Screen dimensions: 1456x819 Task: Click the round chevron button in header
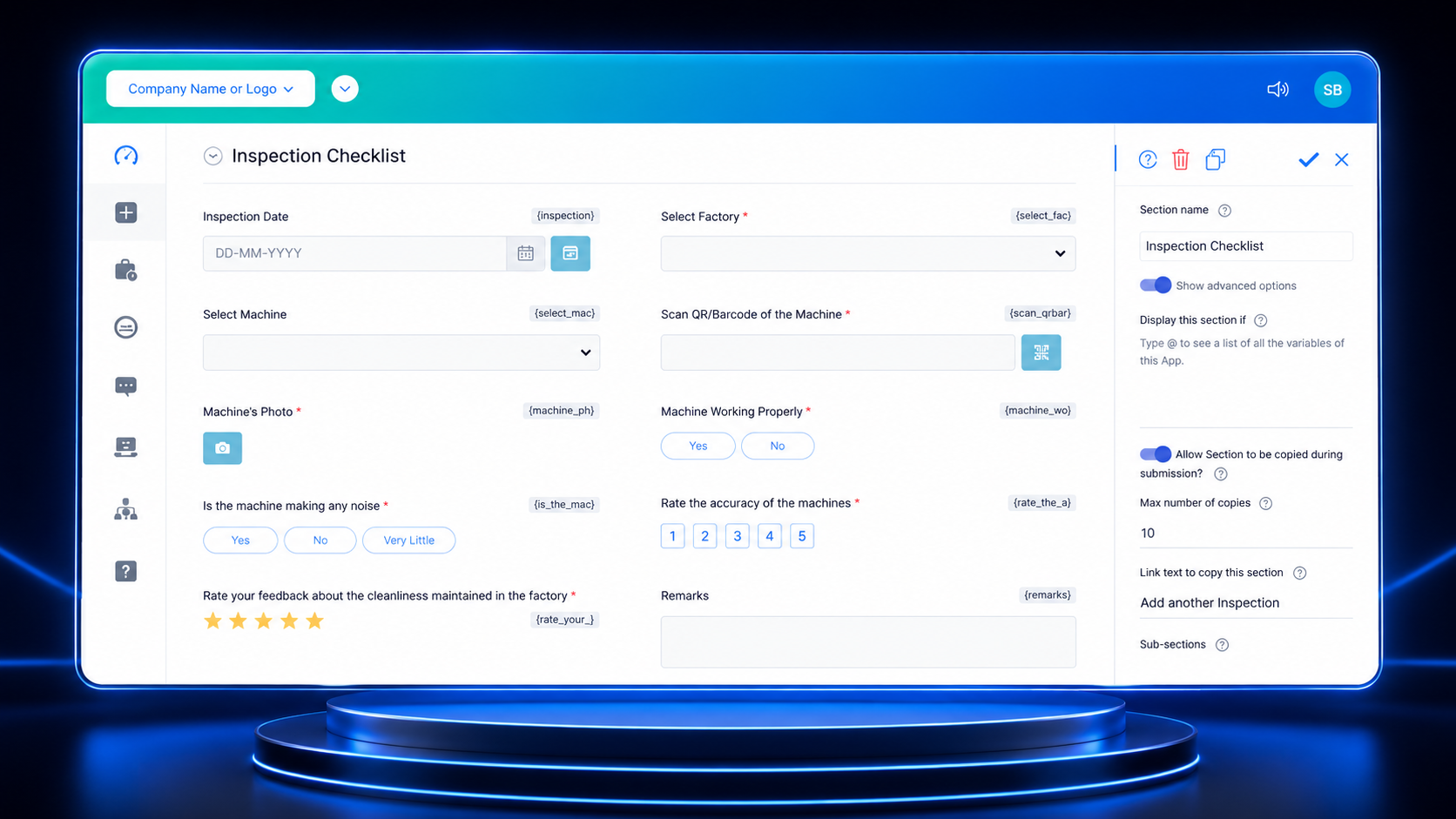coord(345,89)
